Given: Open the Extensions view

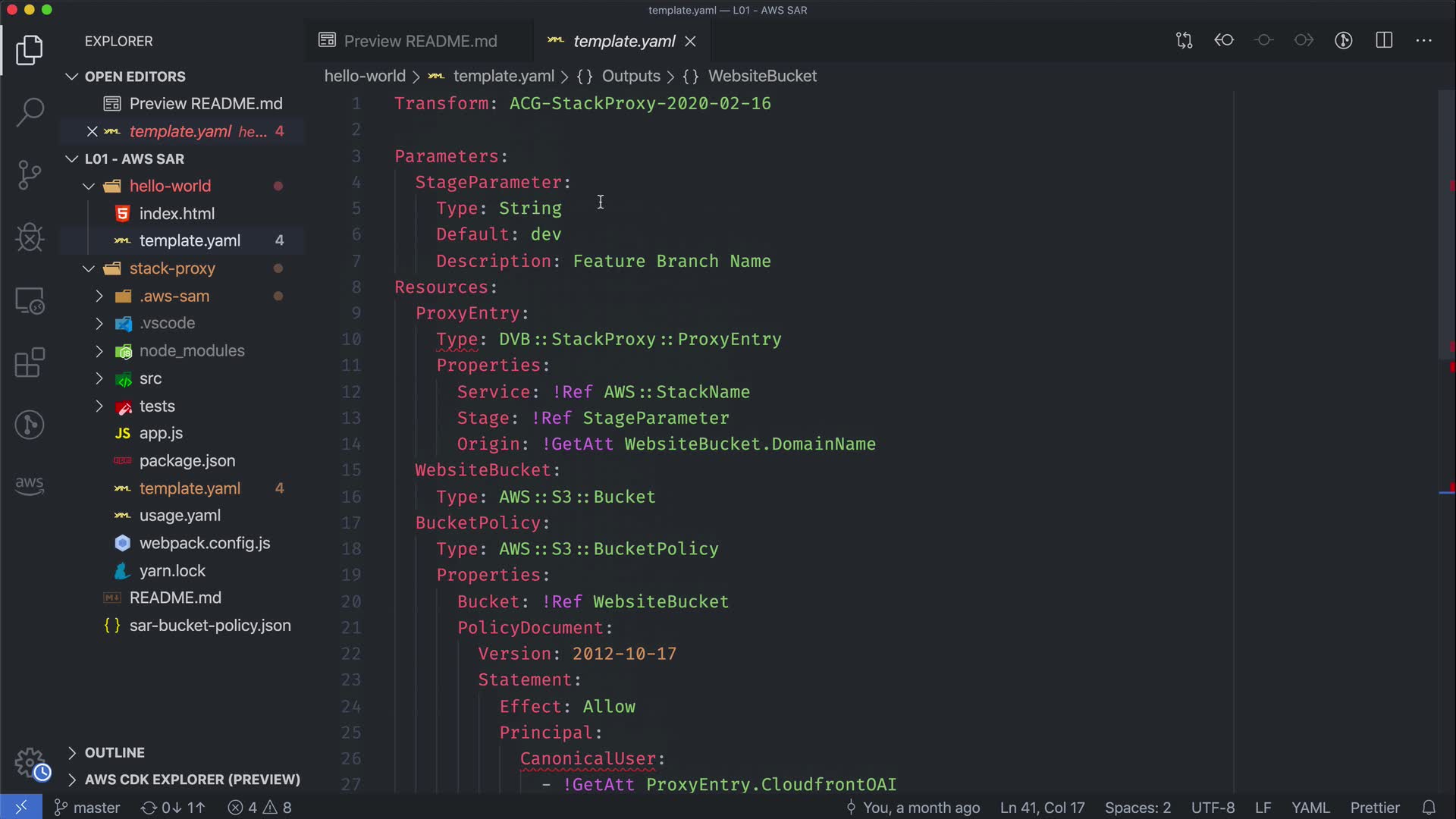Looking at the screenshot, I should point(30,362).
